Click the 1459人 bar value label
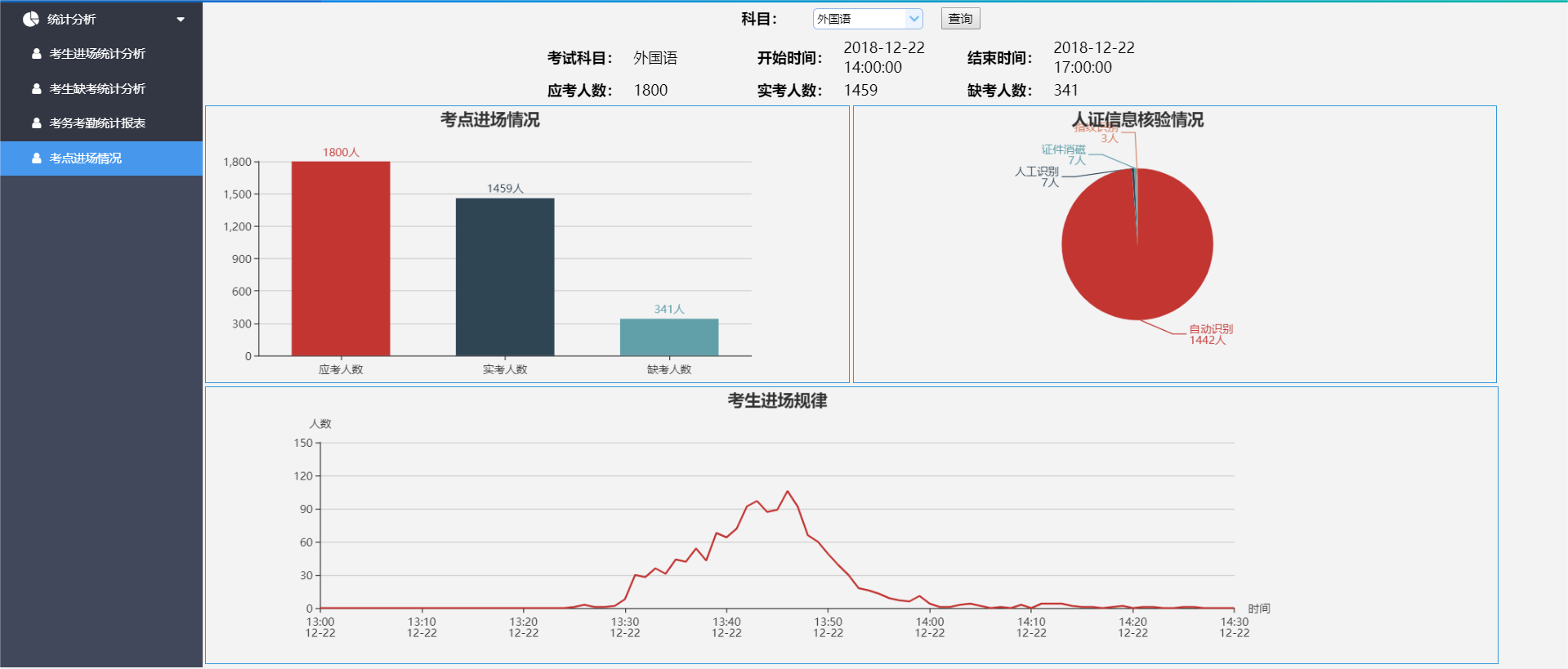This screenshot has width=1568, height=669. 505,189
